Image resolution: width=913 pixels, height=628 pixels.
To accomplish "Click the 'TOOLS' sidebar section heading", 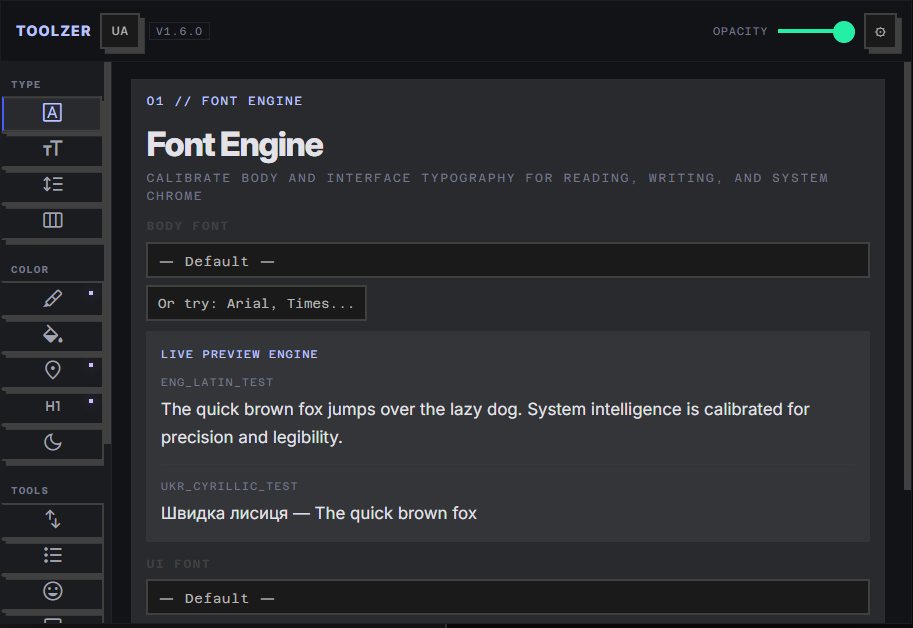I will click(30, 491).
